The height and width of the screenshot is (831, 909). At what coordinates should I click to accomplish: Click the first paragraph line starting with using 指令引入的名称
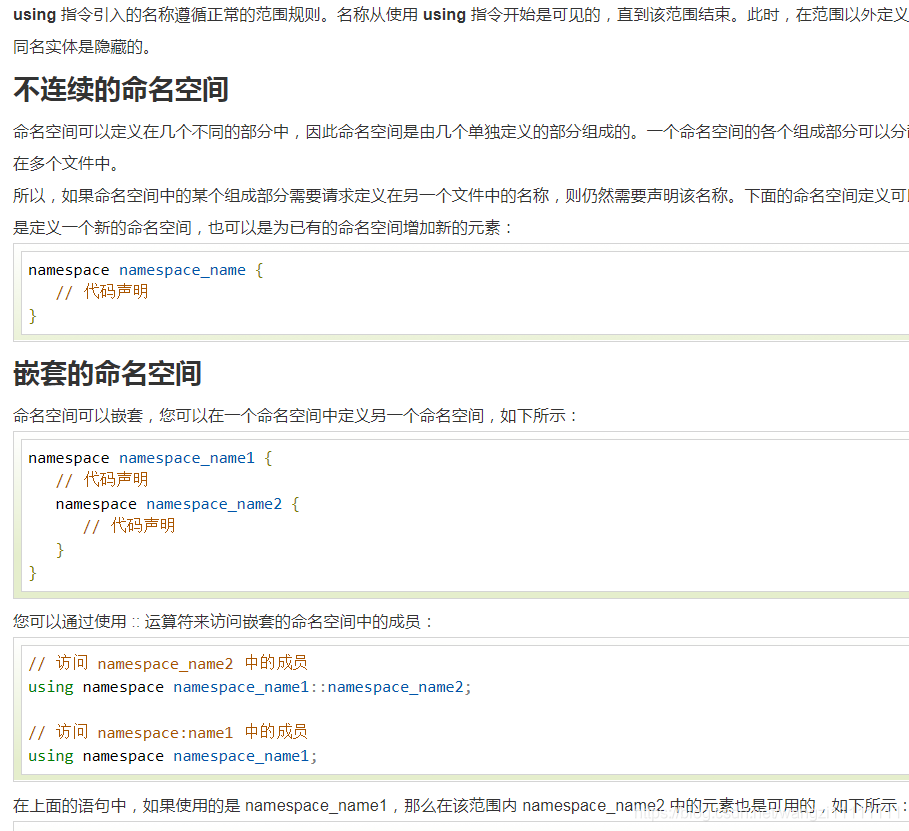tap(461, 14)
